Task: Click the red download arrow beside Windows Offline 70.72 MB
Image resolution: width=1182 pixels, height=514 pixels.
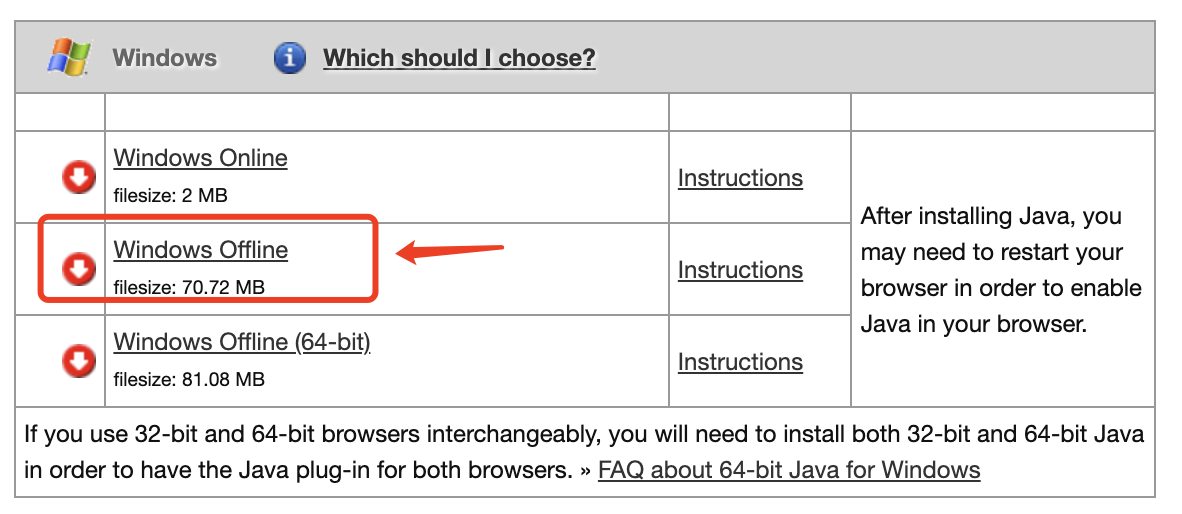Action: (x=78, y=269)
